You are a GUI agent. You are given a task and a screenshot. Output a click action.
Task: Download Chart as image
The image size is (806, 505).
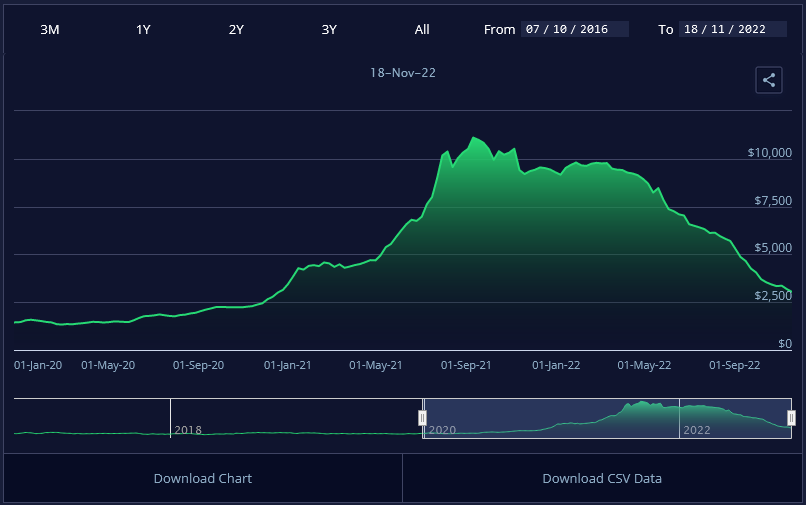click(x=203, y=478)
